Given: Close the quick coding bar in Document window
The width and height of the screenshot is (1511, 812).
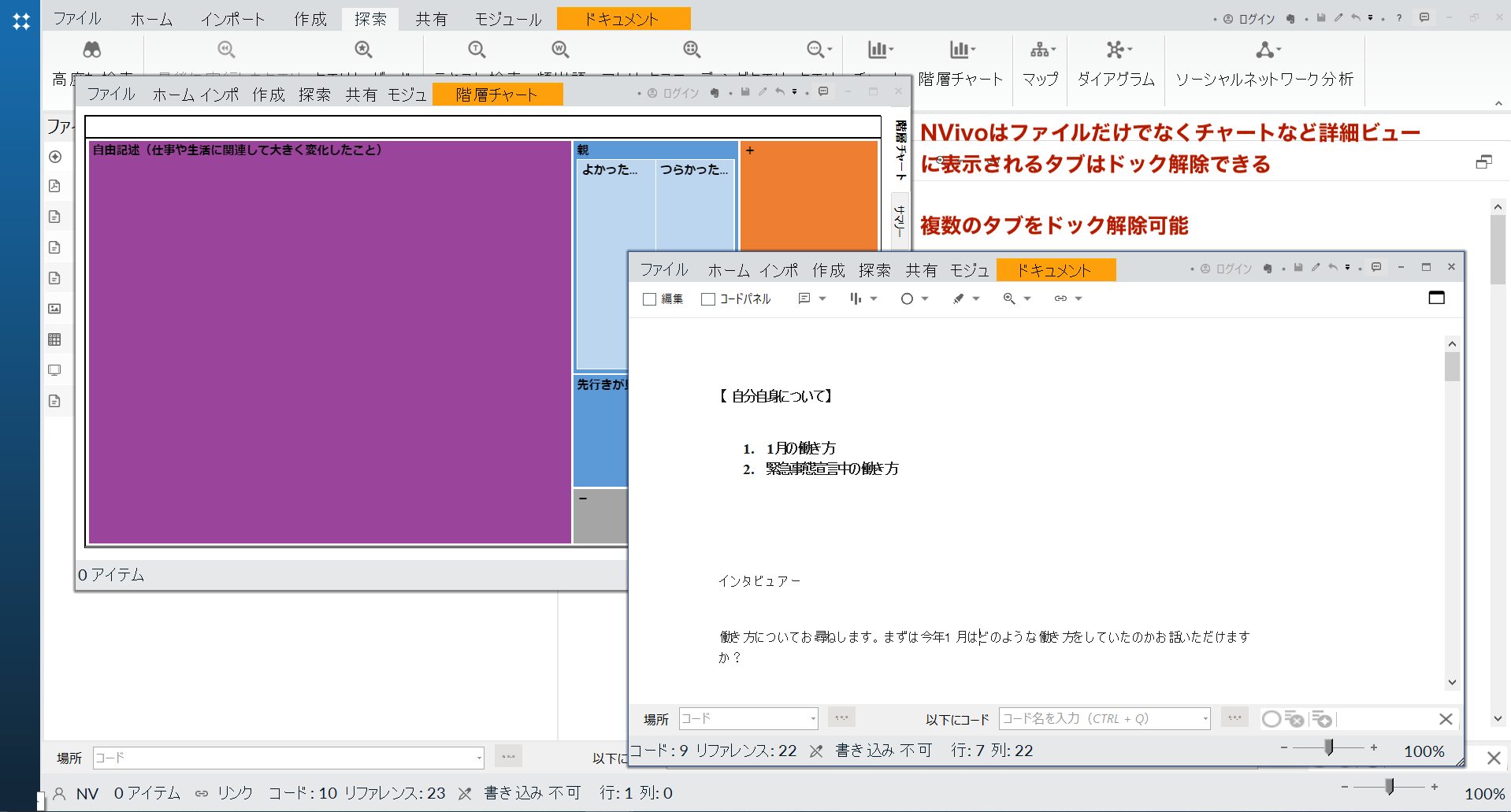Looking at the screenshot, I should (x=1446, y=719).
